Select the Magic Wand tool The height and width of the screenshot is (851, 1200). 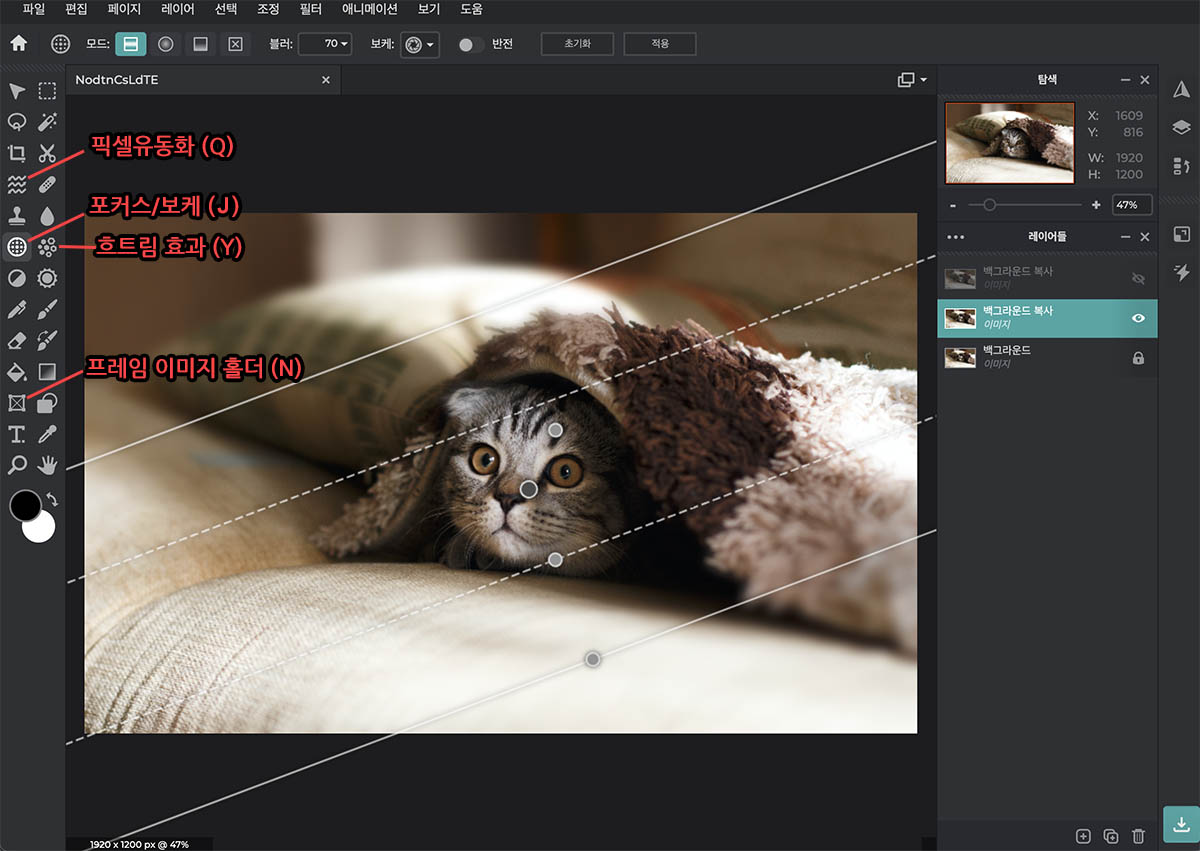tap(47, 122)
